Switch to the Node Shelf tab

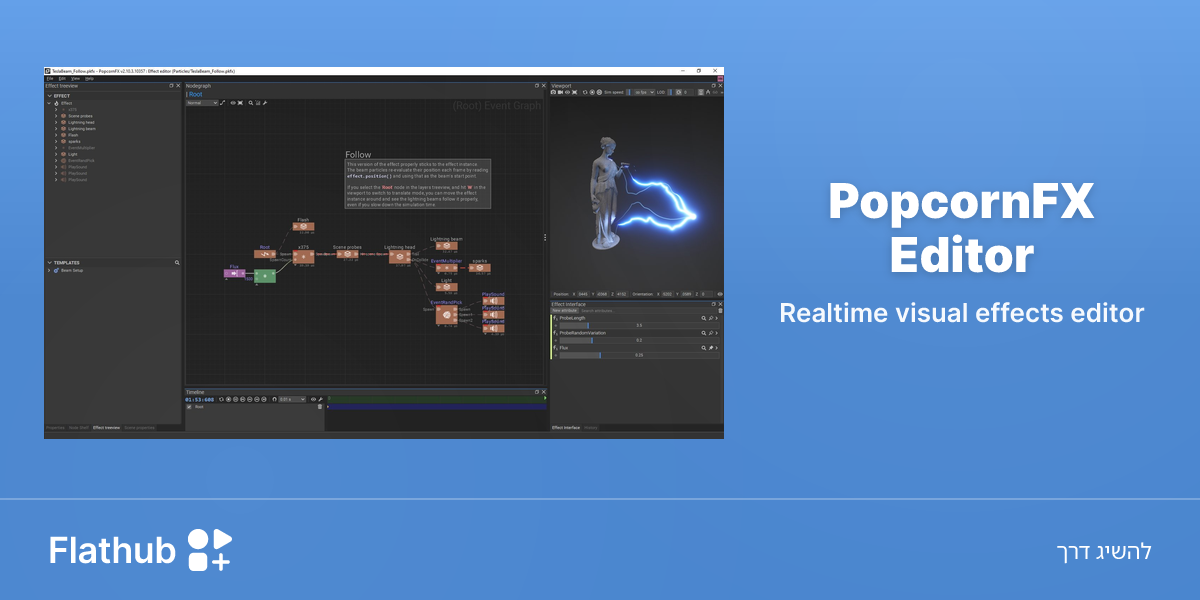click(x=79, y=428)
